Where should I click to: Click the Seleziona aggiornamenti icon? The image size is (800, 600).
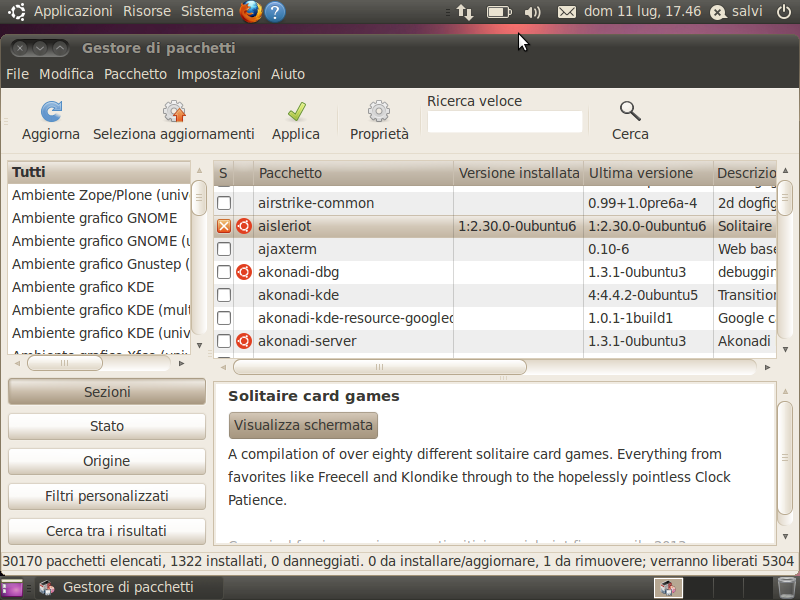(x=174, y=111)
